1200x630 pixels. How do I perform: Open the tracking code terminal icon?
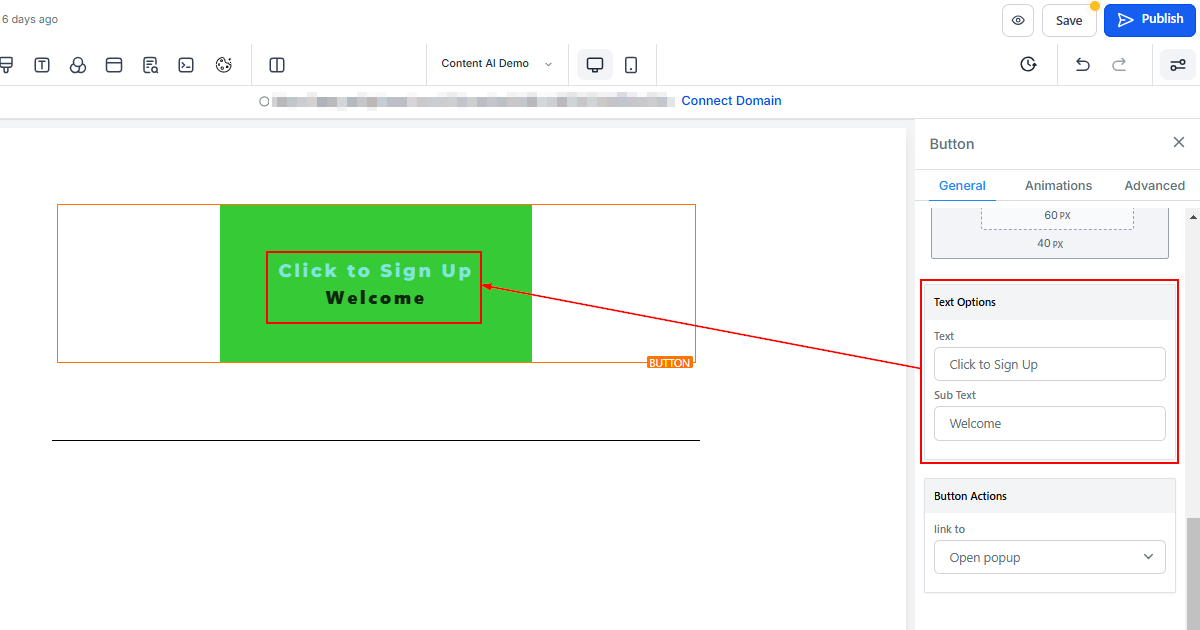coord(186,65)
